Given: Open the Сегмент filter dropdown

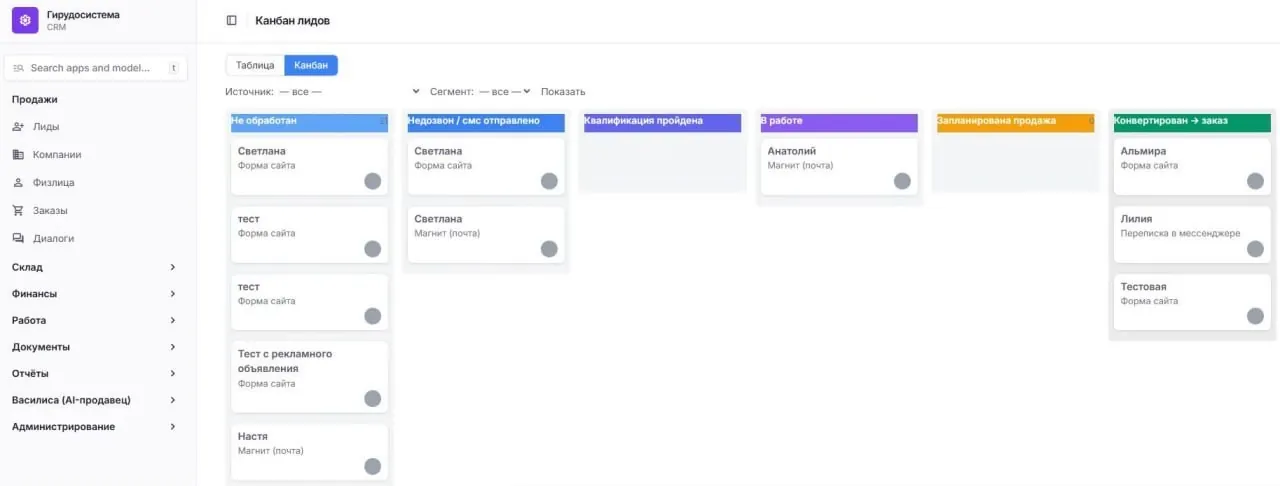Looking at the screenshot, I should [505, 91].
